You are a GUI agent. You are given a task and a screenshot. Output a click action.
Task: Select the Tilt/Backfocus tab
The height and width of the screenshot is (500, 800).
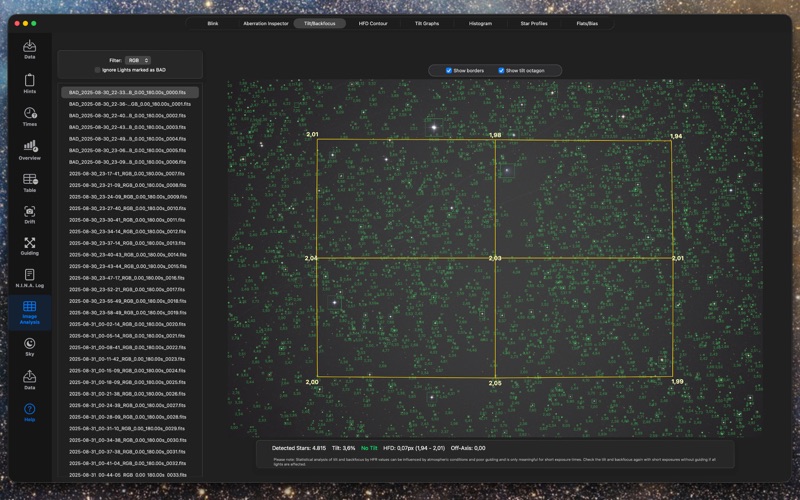(x=319, y=23)
